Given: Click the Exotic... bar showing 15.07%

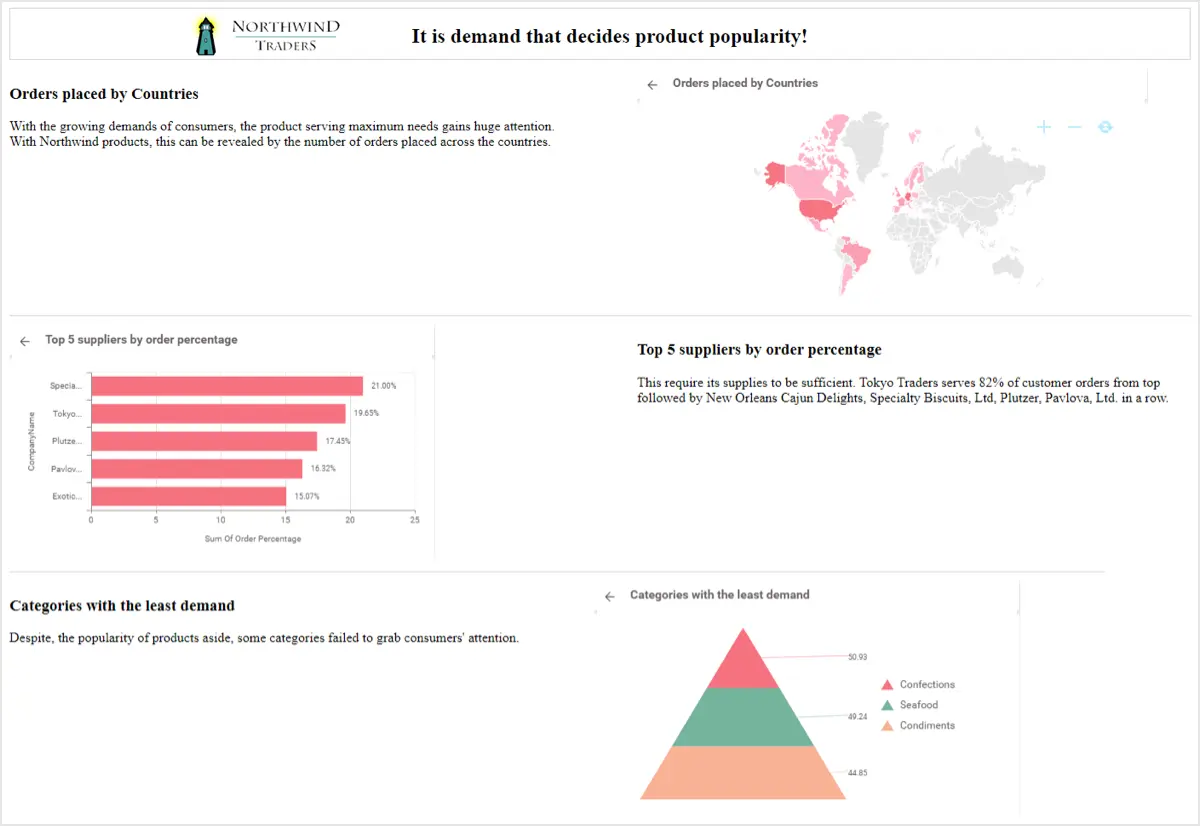Looking at the screenshot, I should [188, 496].
